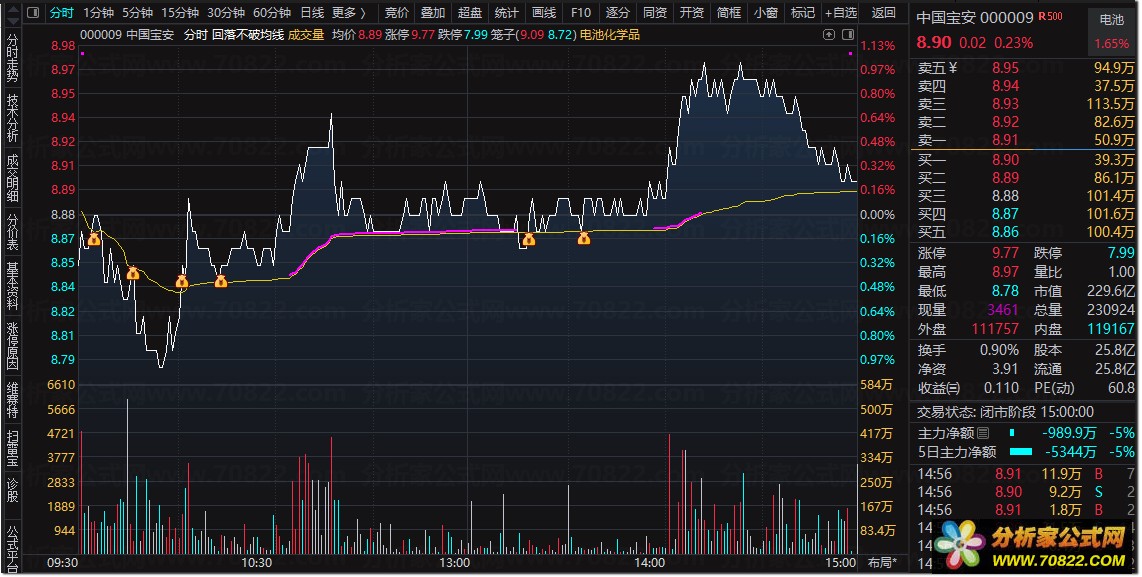Open the 统计 statistics tool
This screenshot has width=1142, height=577.
[x=506, y=12]
